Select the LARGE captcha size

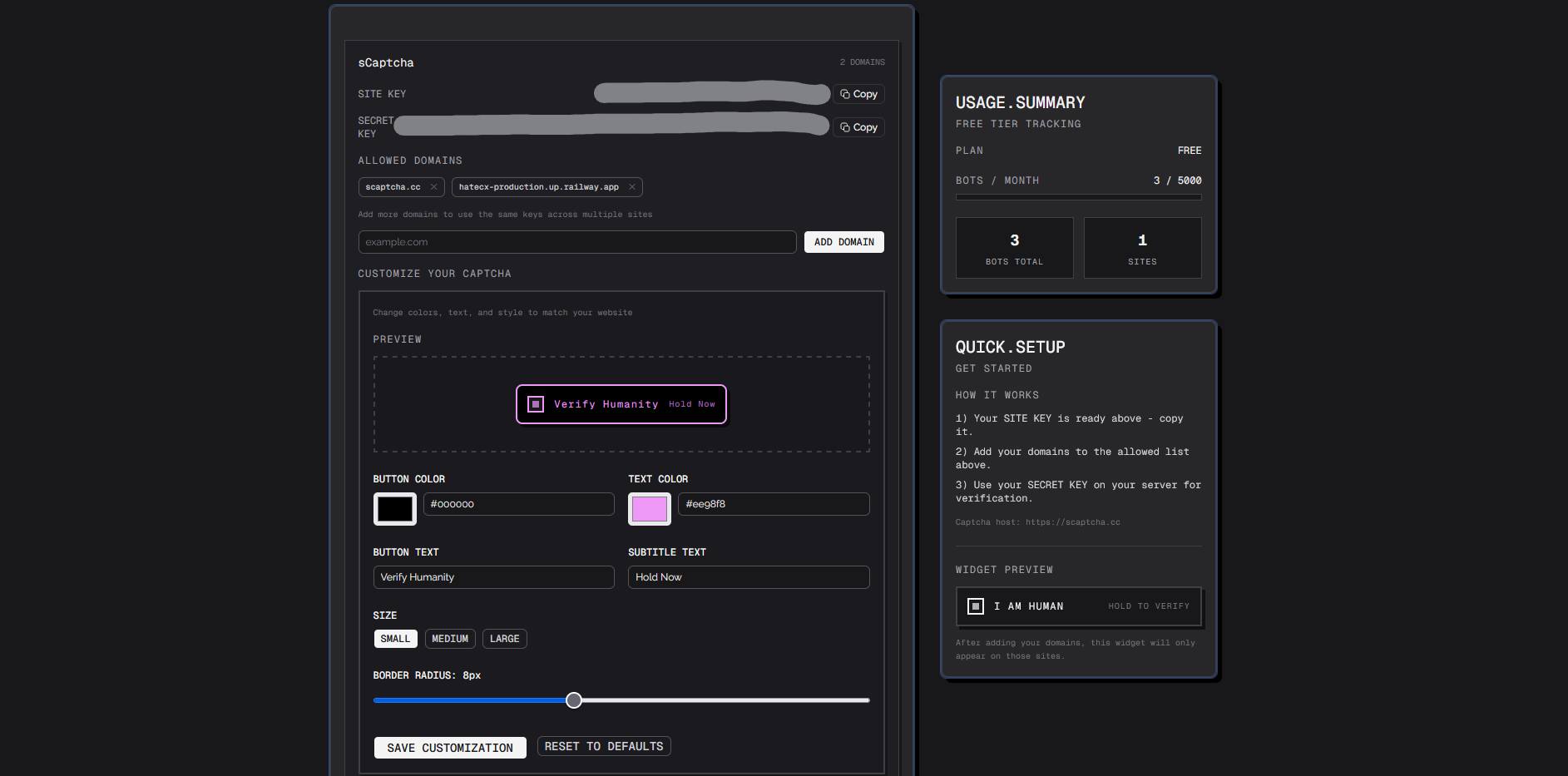click(504, 639)
